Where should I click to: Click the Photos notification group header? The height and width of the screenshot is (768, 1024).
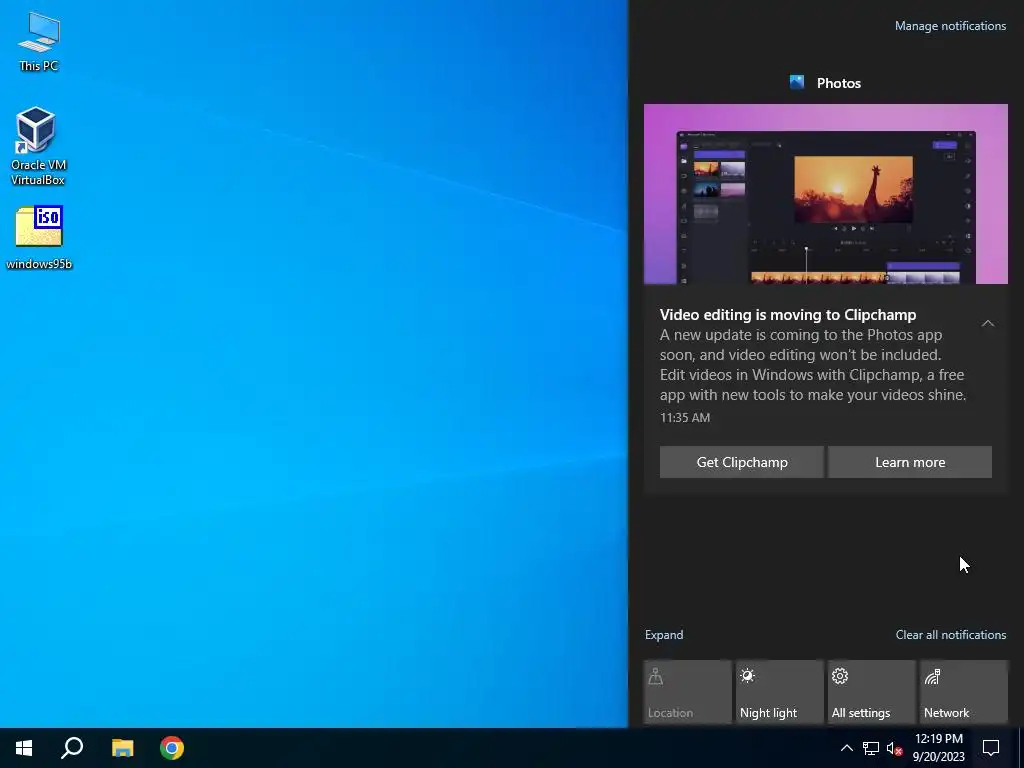pos(825,83)
